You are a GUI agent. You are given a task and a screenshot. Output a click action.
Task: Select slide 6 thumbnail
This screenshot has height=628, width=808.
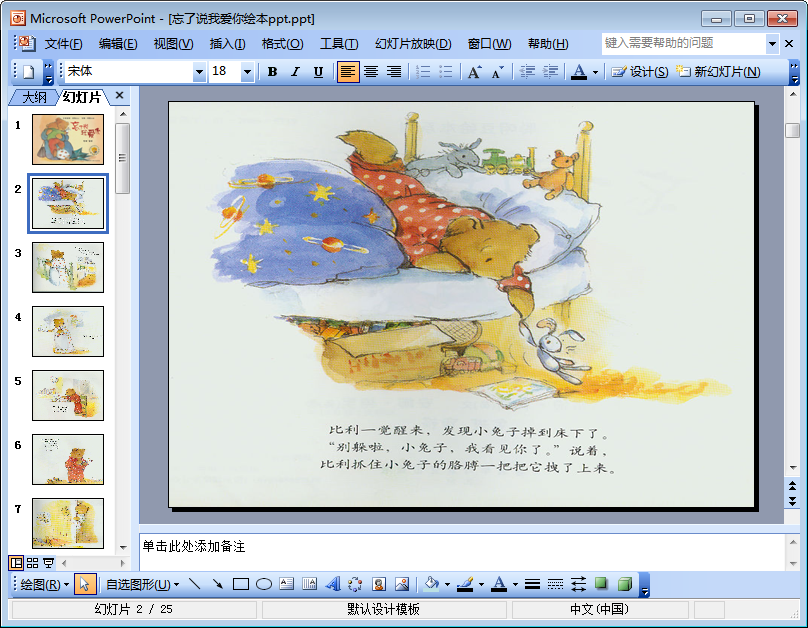(x=68, y=459)
